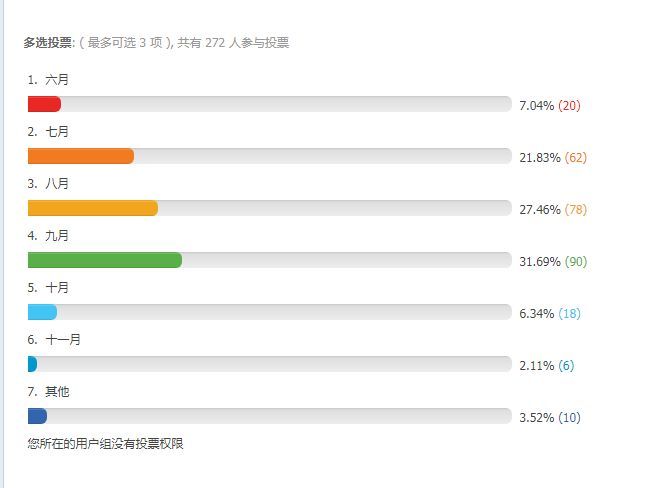Select the 十一月 option label
The height and width of the screenshot is (488, 666).
(63, 339)
